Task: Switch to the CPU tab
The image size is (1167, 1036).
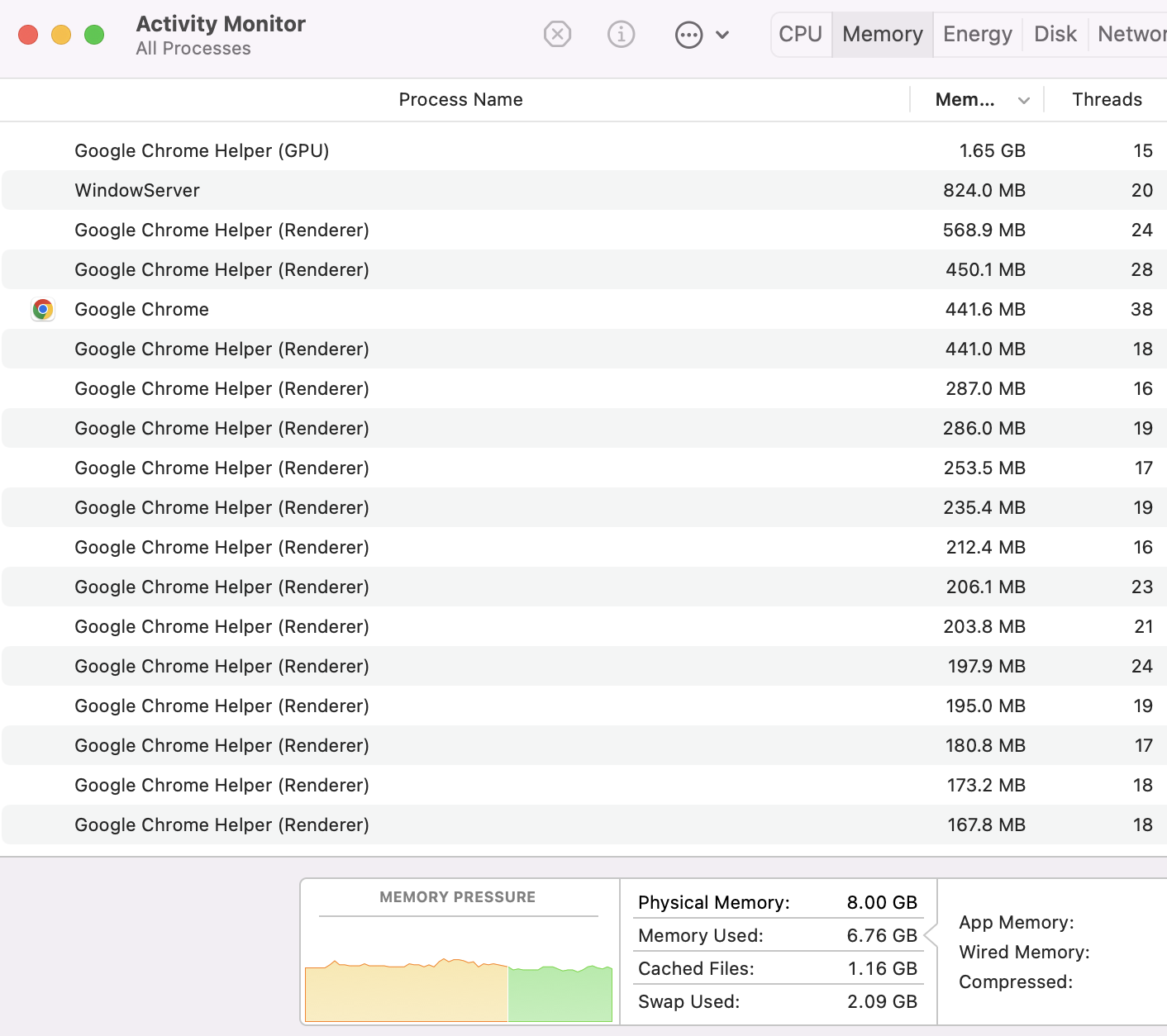Action: tap(800, 35)
